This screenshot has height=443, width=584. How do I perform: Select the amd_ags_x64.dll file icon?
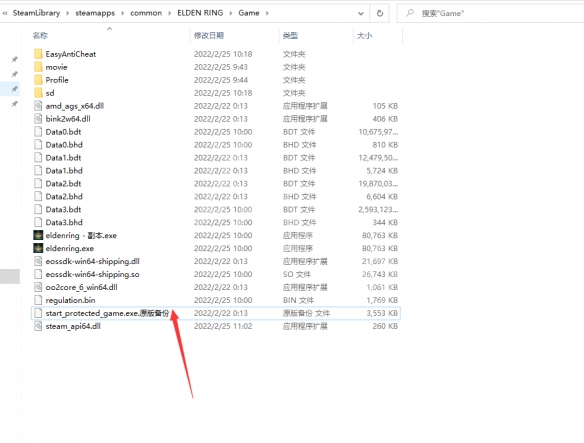click(x=38, y=106)
